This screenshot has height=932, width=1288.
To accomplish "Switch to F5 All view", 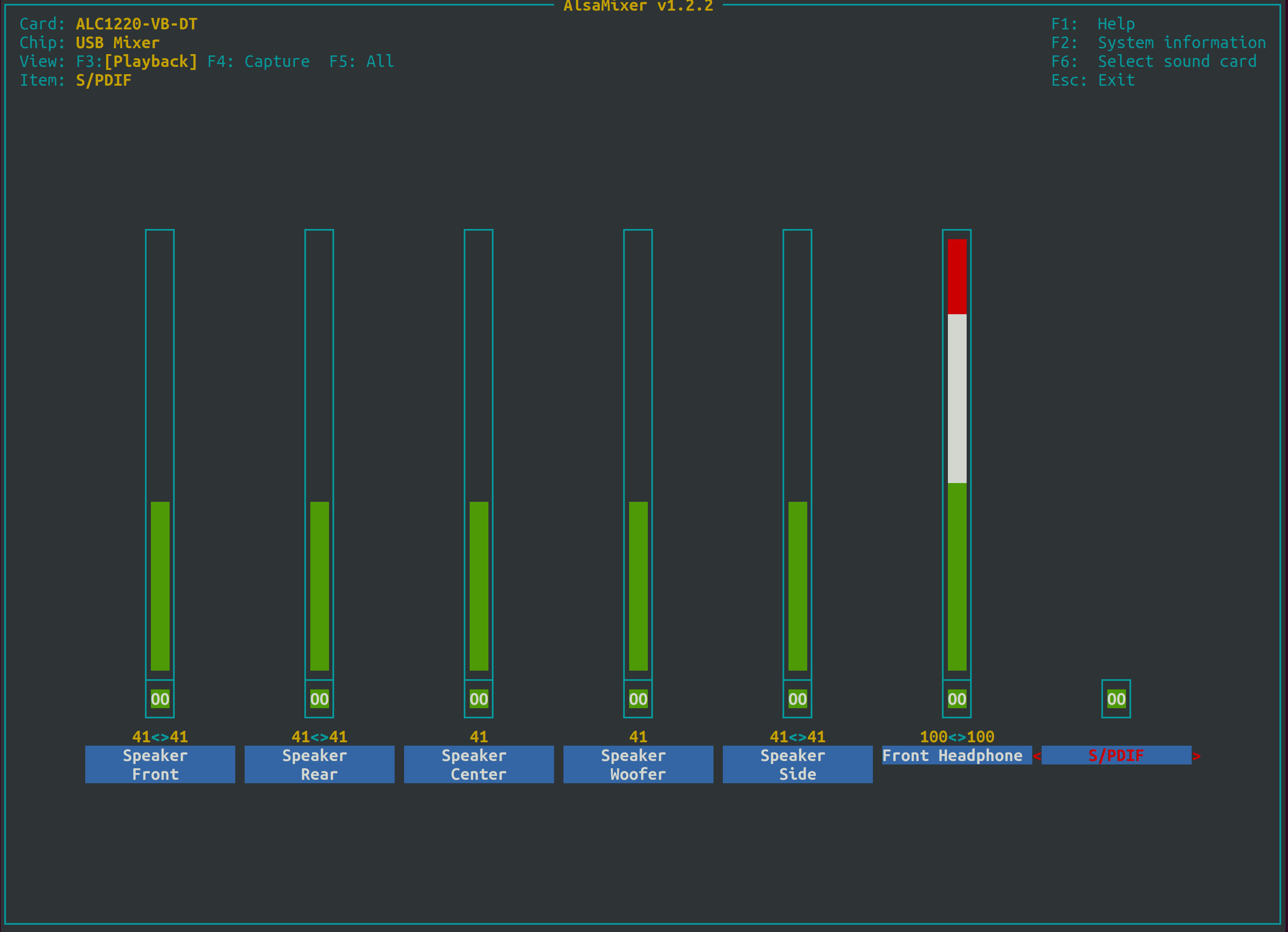I will (361, 61).
